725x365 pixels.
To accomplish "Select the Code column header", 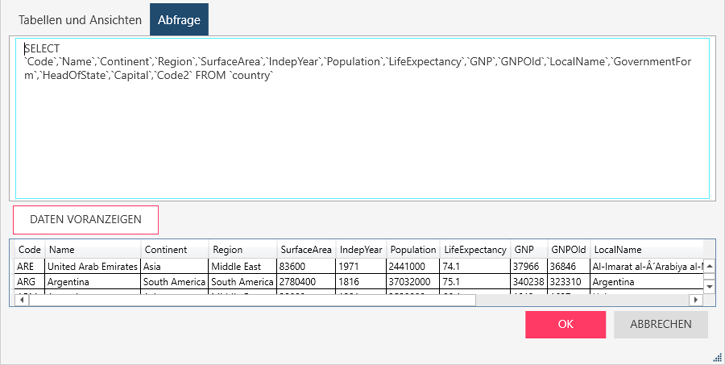I will (30, 250).
